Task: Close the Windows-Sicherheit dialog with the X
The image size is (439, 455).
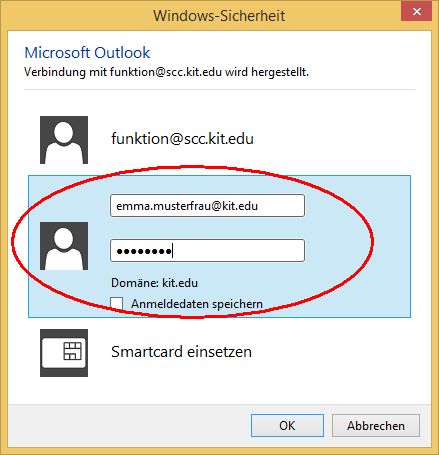Action: 416,12
